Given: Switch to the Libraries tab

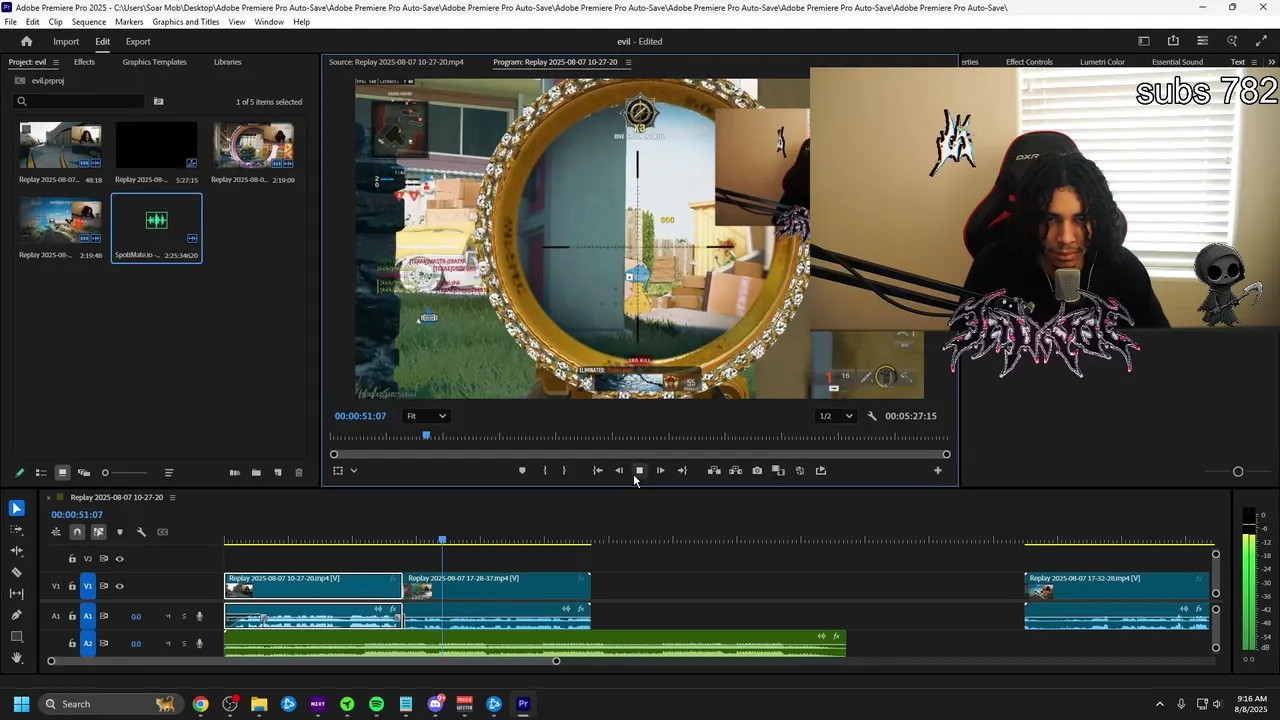Looking at the screenshot, I should coord(227,62).
